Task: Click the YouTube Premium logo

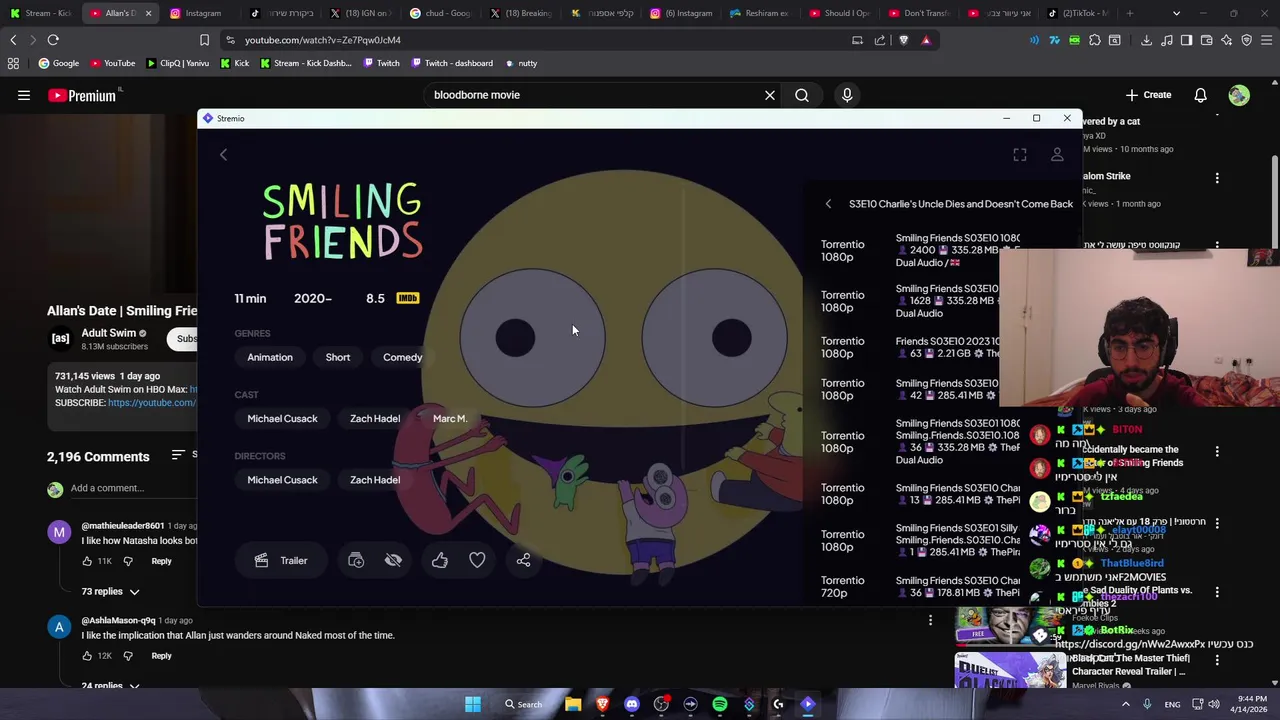Action: 82,95
